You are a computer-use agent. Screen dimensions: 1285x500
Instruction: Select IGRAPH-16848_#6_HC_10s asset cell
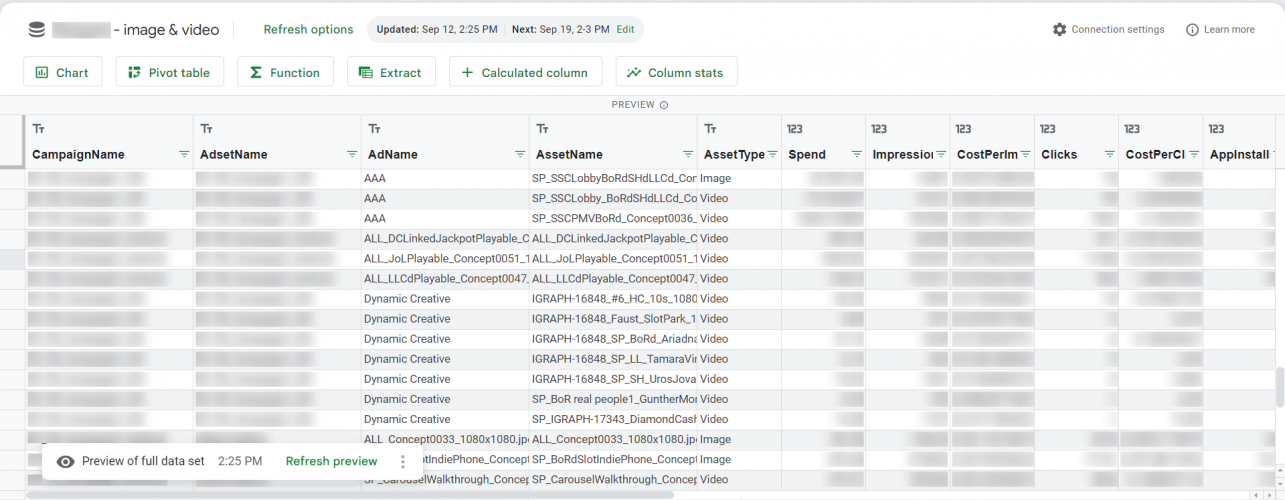[x=613, y=299]
